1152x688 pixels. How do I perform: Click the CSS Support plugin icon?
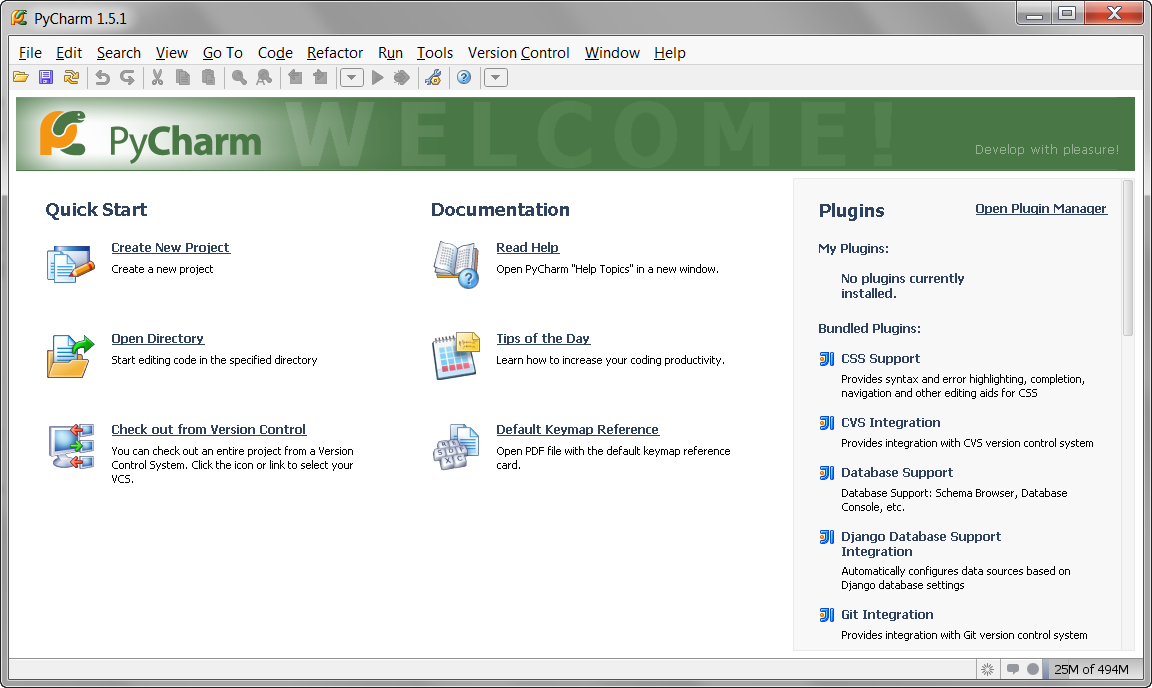(827, 359)
